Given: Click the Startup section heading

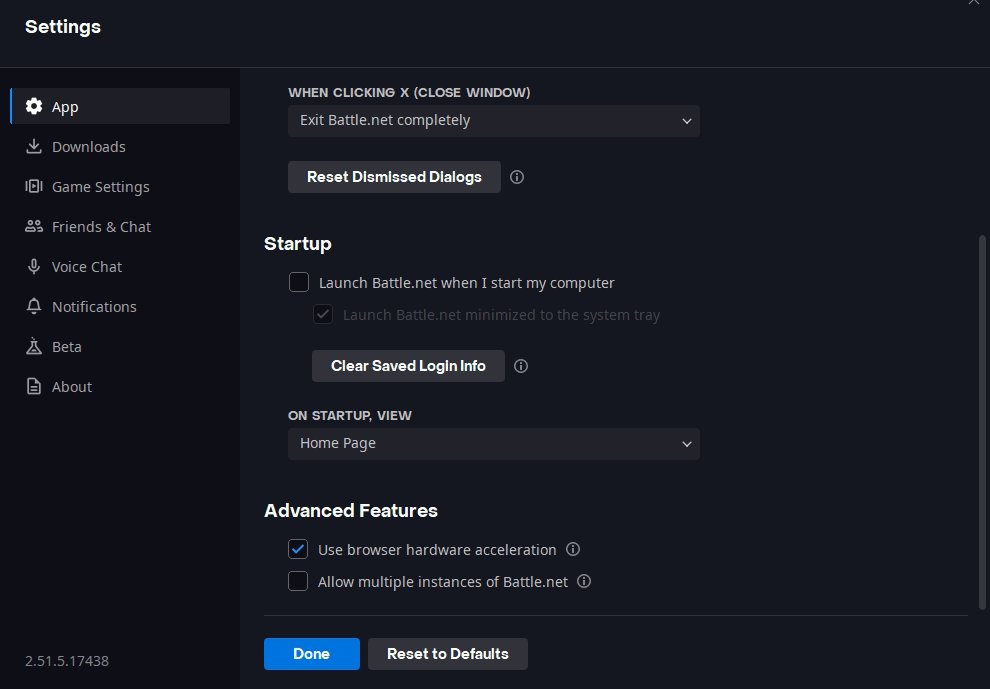Looking at the screenshot, I should 297,244.
